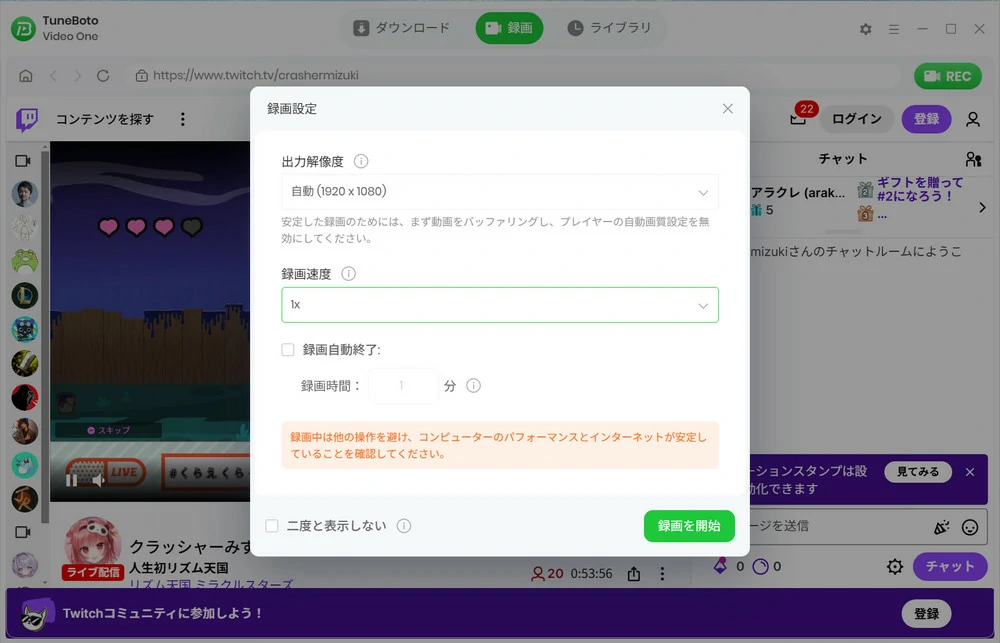Enable 録画自動終了 checkbox
The width and height of the screenshot is (1000, 643).
pos(288,350)
